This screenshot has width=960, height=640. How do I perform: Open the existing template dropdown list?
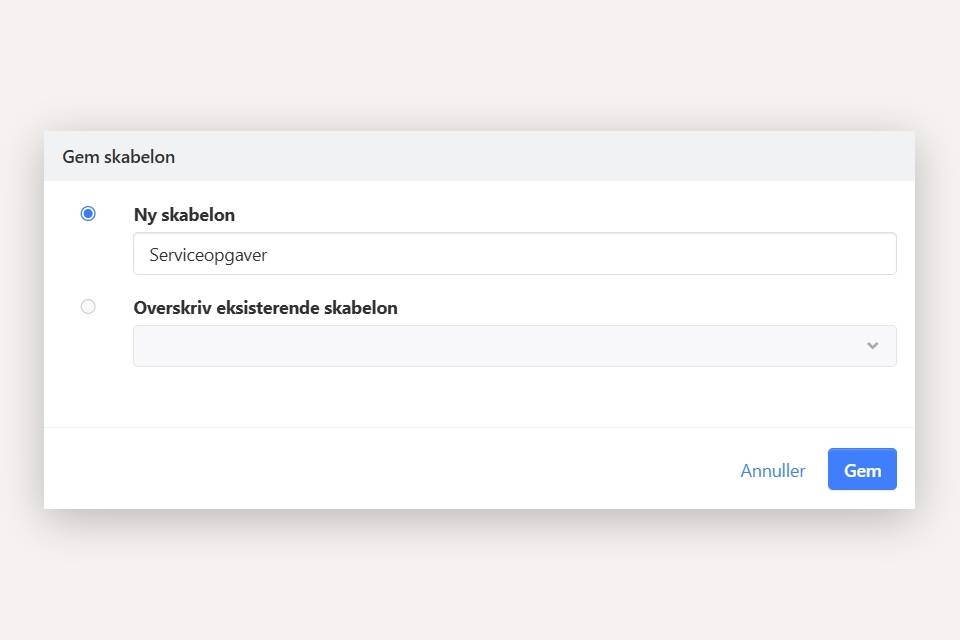(x=514, y=346)
